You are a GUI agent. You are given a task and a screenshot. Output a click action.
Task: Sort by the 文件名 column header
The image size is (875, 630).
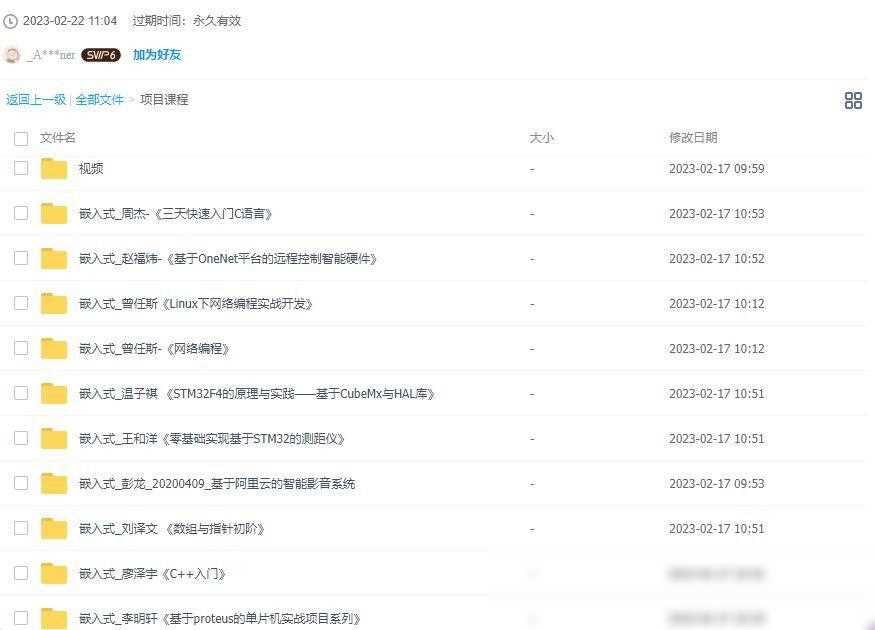point(57,137)
